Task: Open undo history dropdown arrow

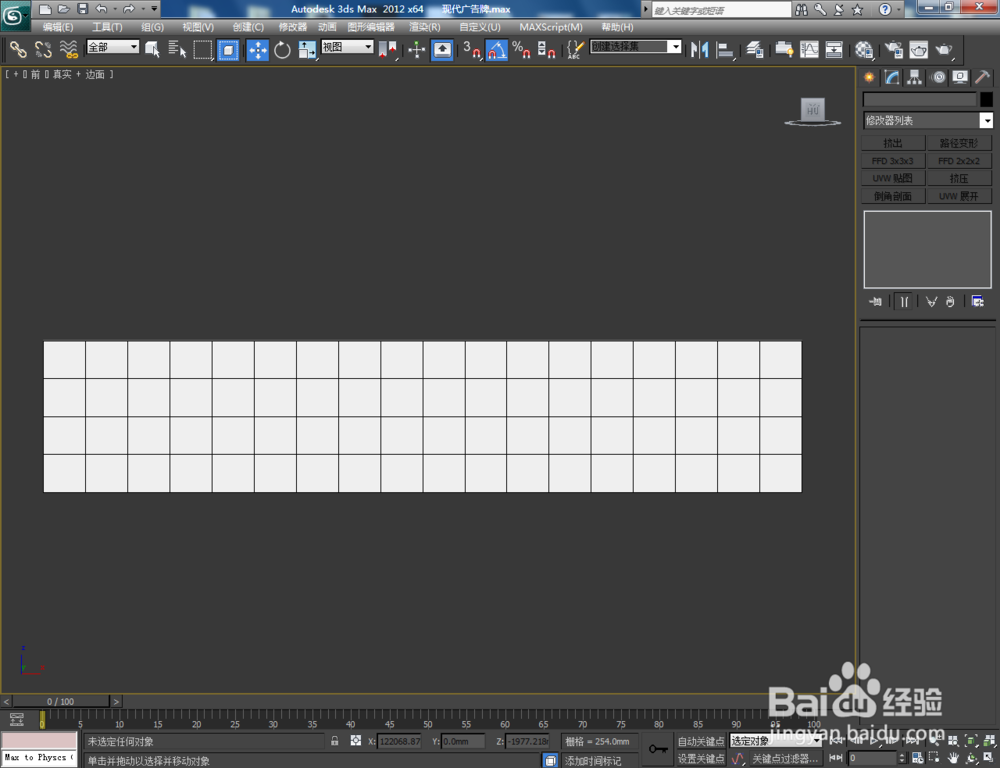Action: (115, 9)
